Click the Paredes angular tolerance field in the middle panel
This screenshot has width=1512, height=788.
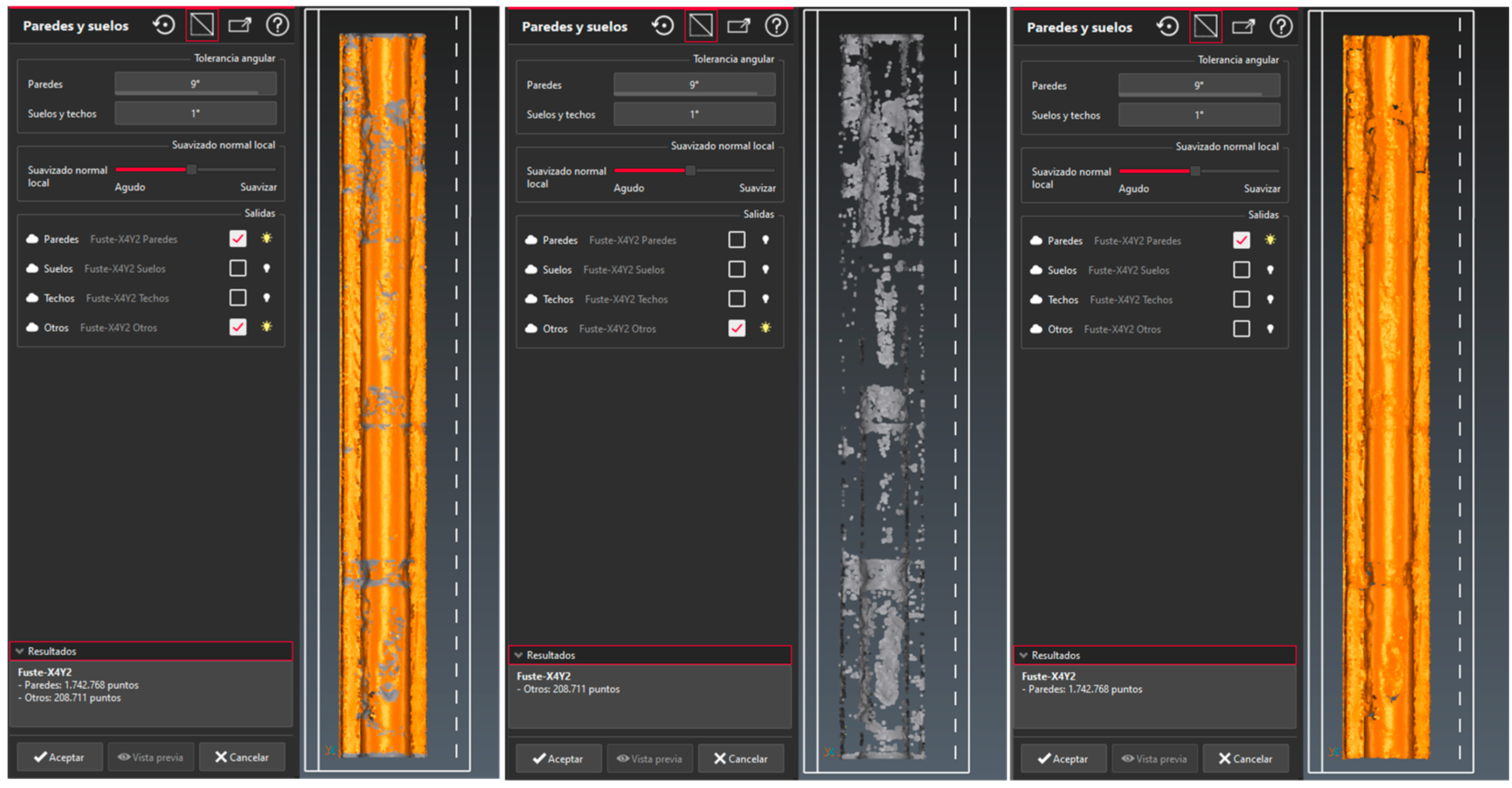coord(694,85)
